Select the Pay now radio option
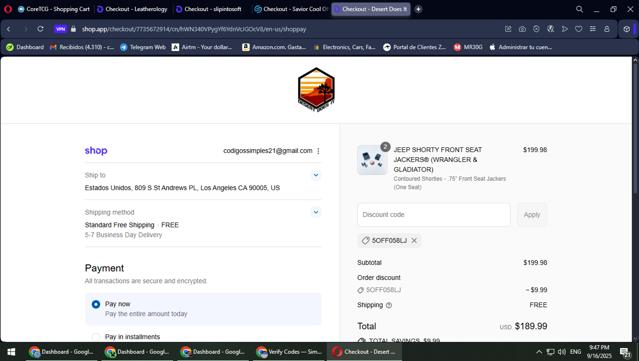 [96, 304]
